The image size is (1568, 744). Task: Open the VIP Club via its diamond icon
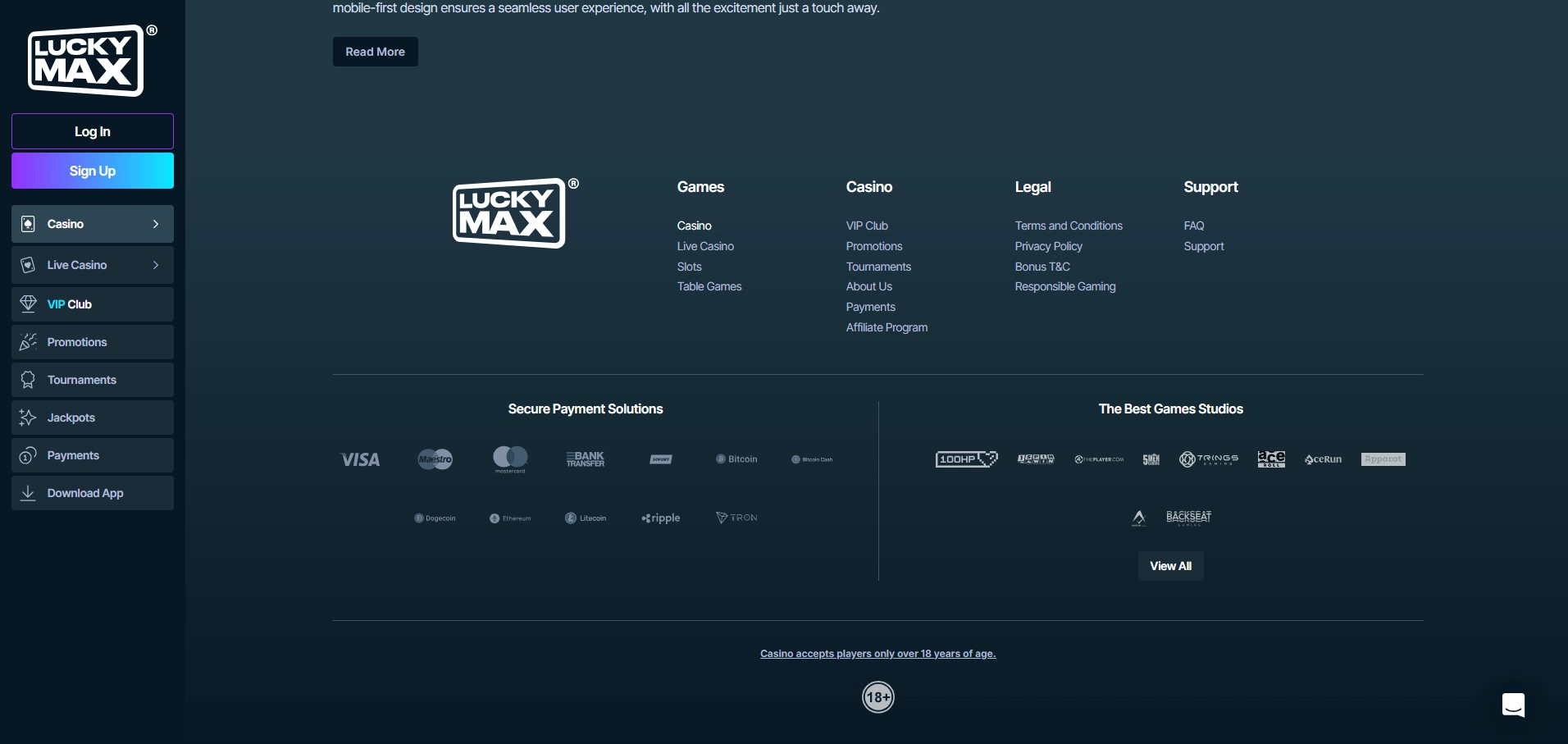(x=29, y=304)
